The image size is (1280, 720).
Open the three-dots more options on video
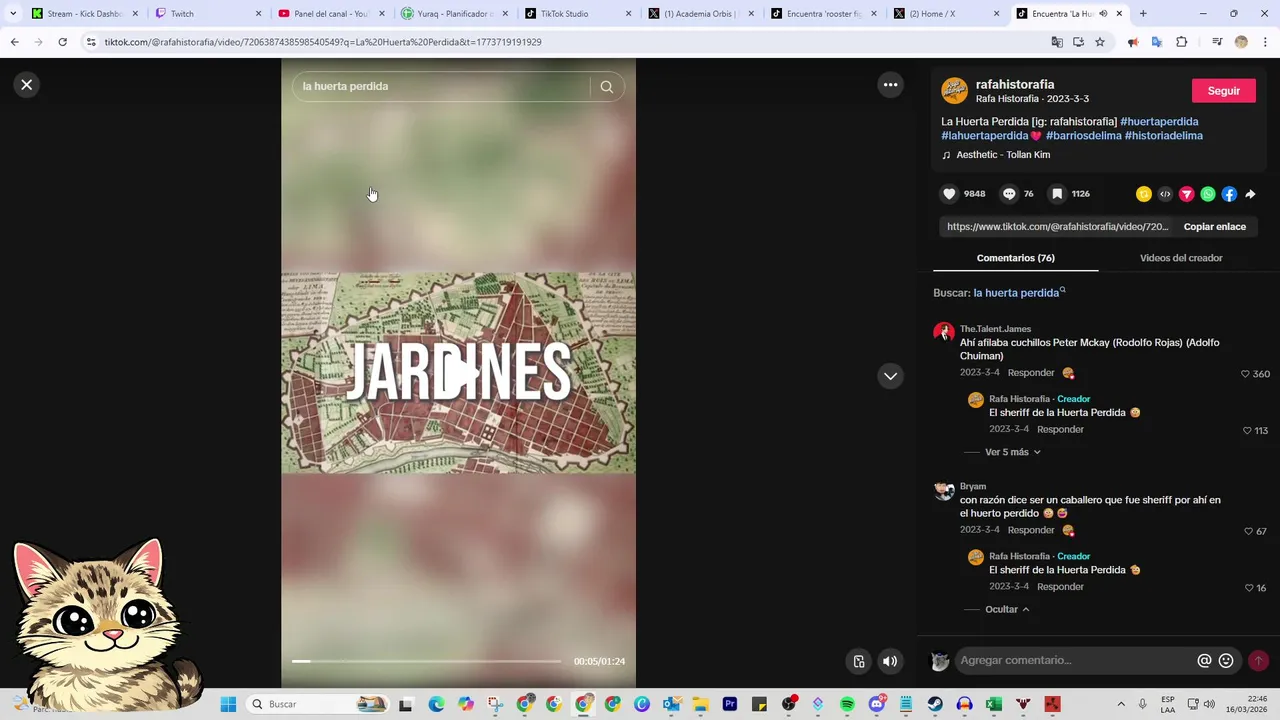tap(890, 85)
